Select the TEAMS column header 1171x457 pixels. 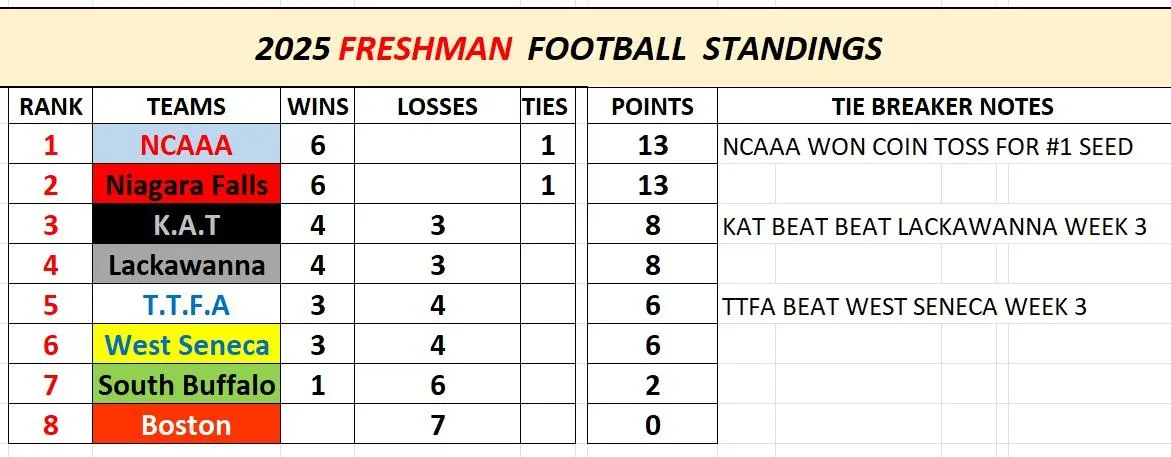pos(186,107)
